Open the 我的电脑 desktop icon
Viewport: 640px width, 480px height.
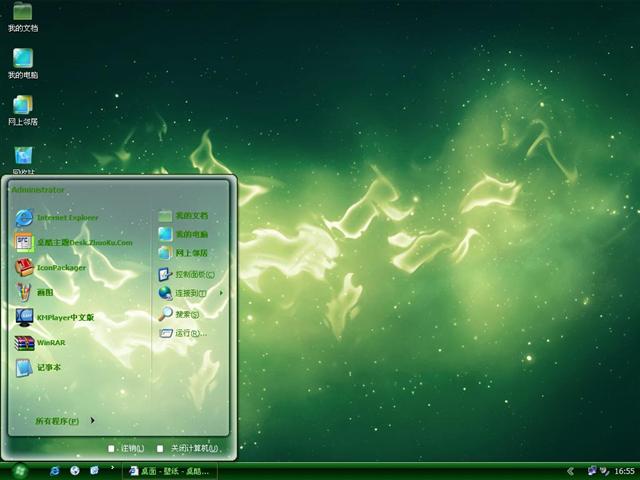coord(23,64)
